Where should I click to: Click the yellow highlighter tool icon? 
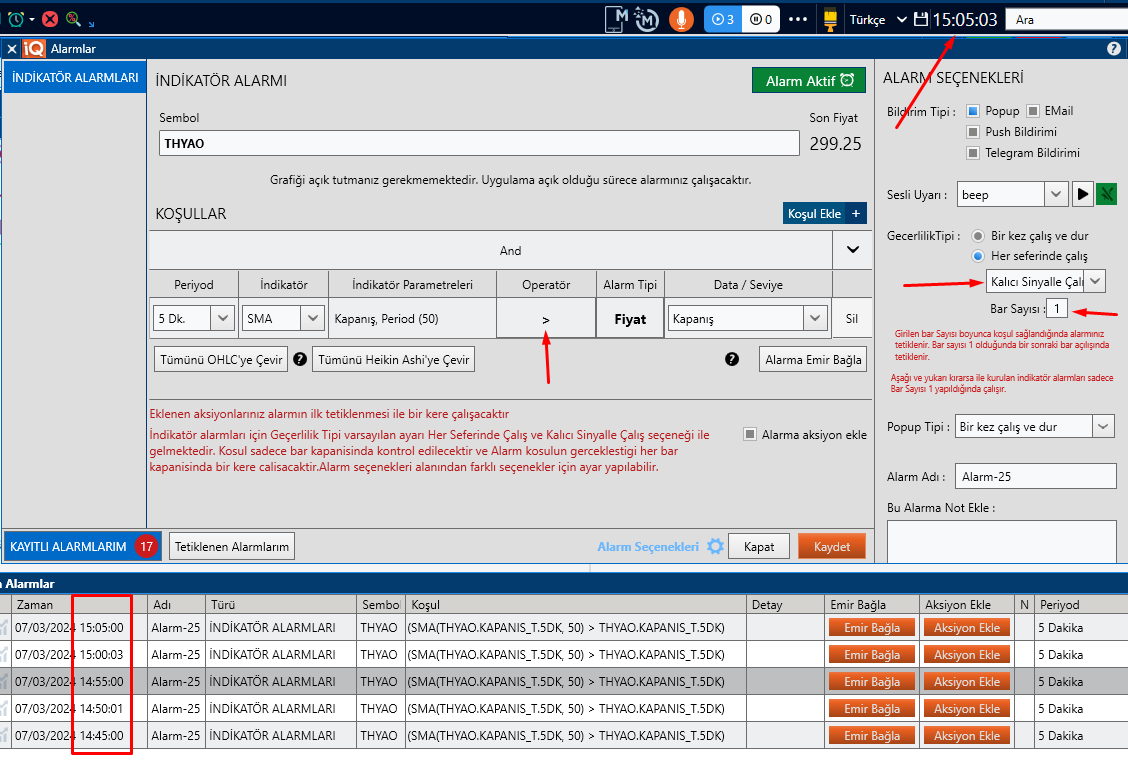pos(829,19)
